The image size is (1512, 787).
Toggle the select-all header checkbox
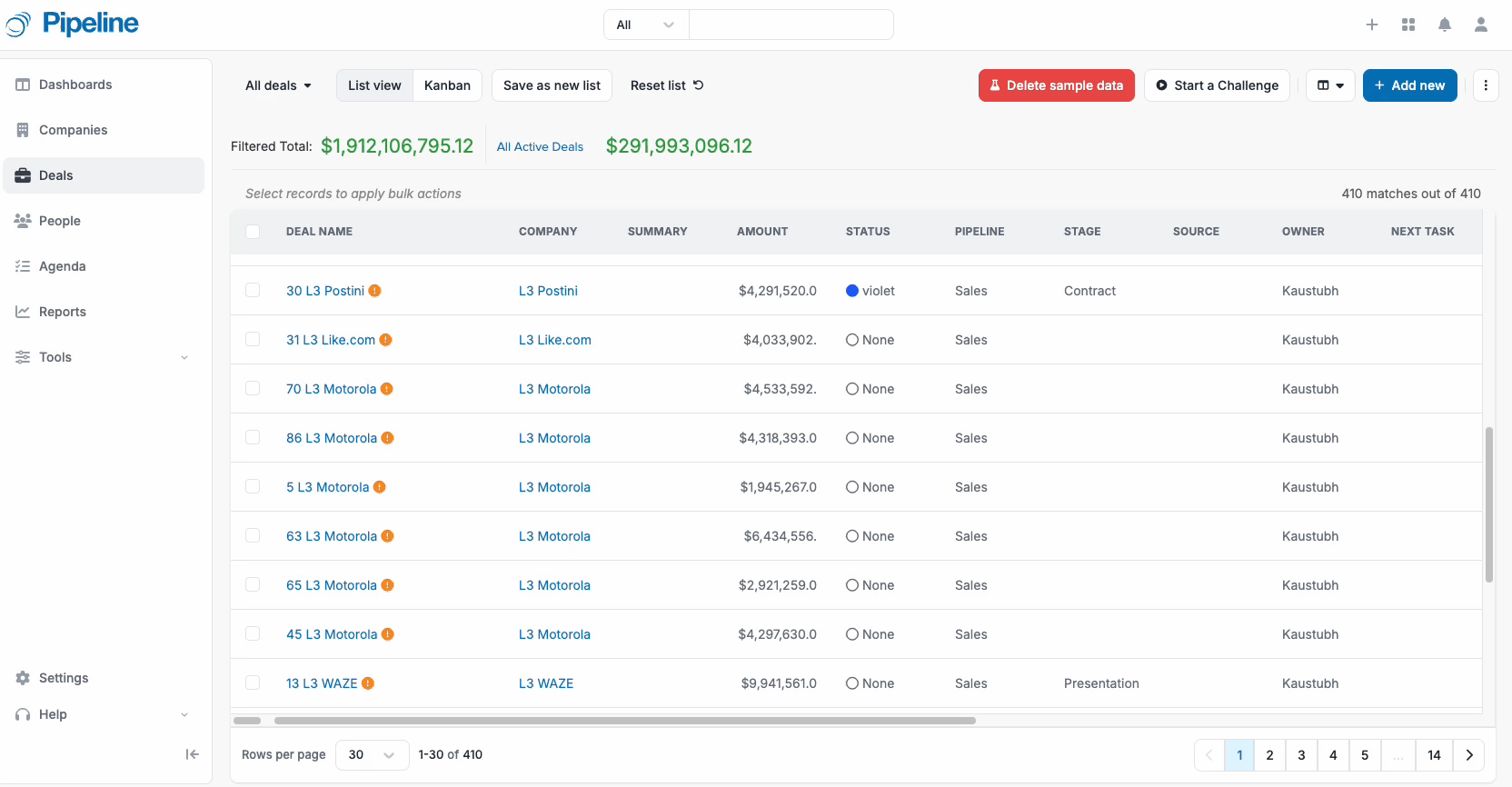(253, 232)
